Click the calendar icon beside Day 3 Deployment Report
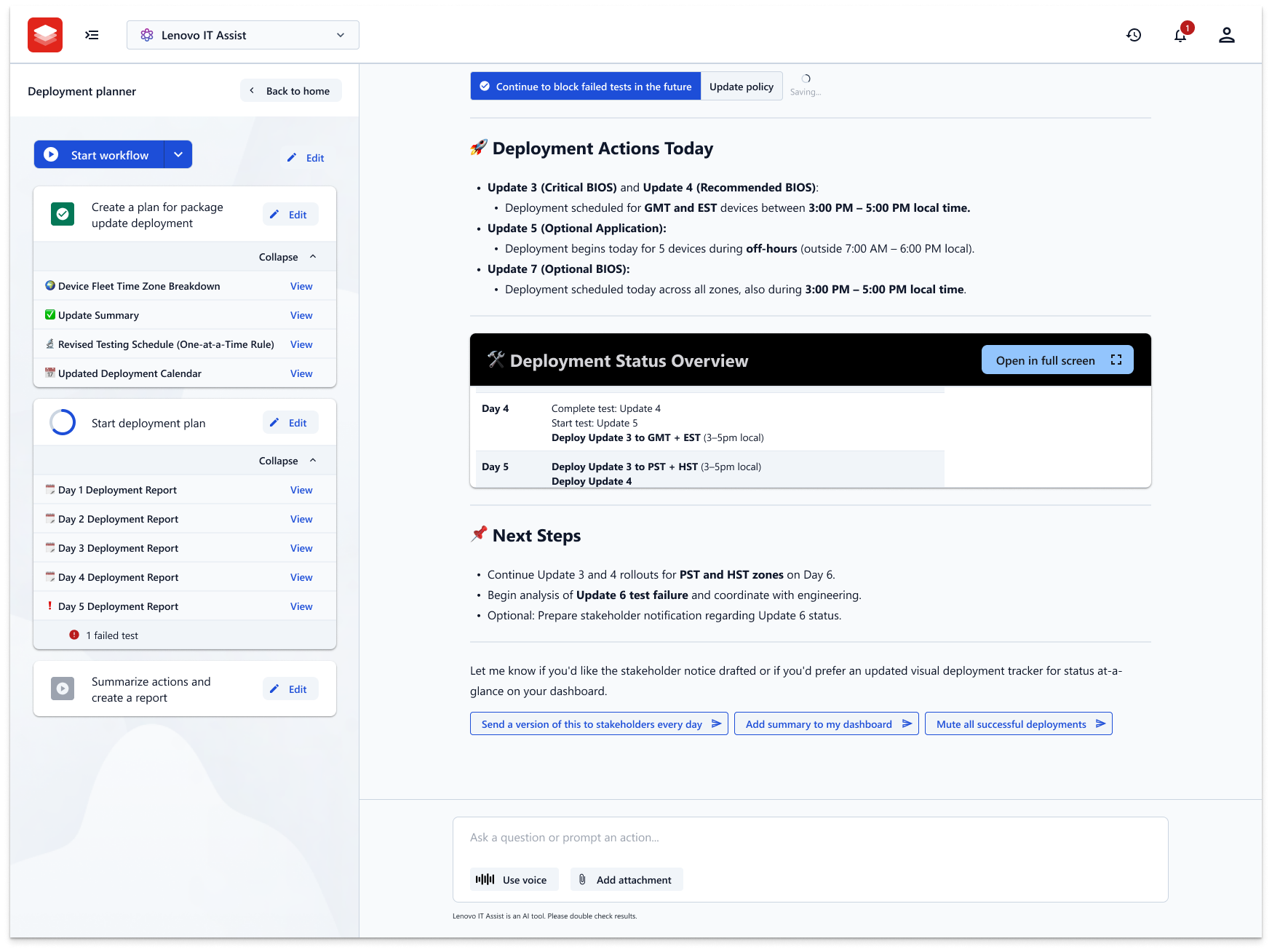1272x952 pixels. pyautogui.click(x=50, y=547)
